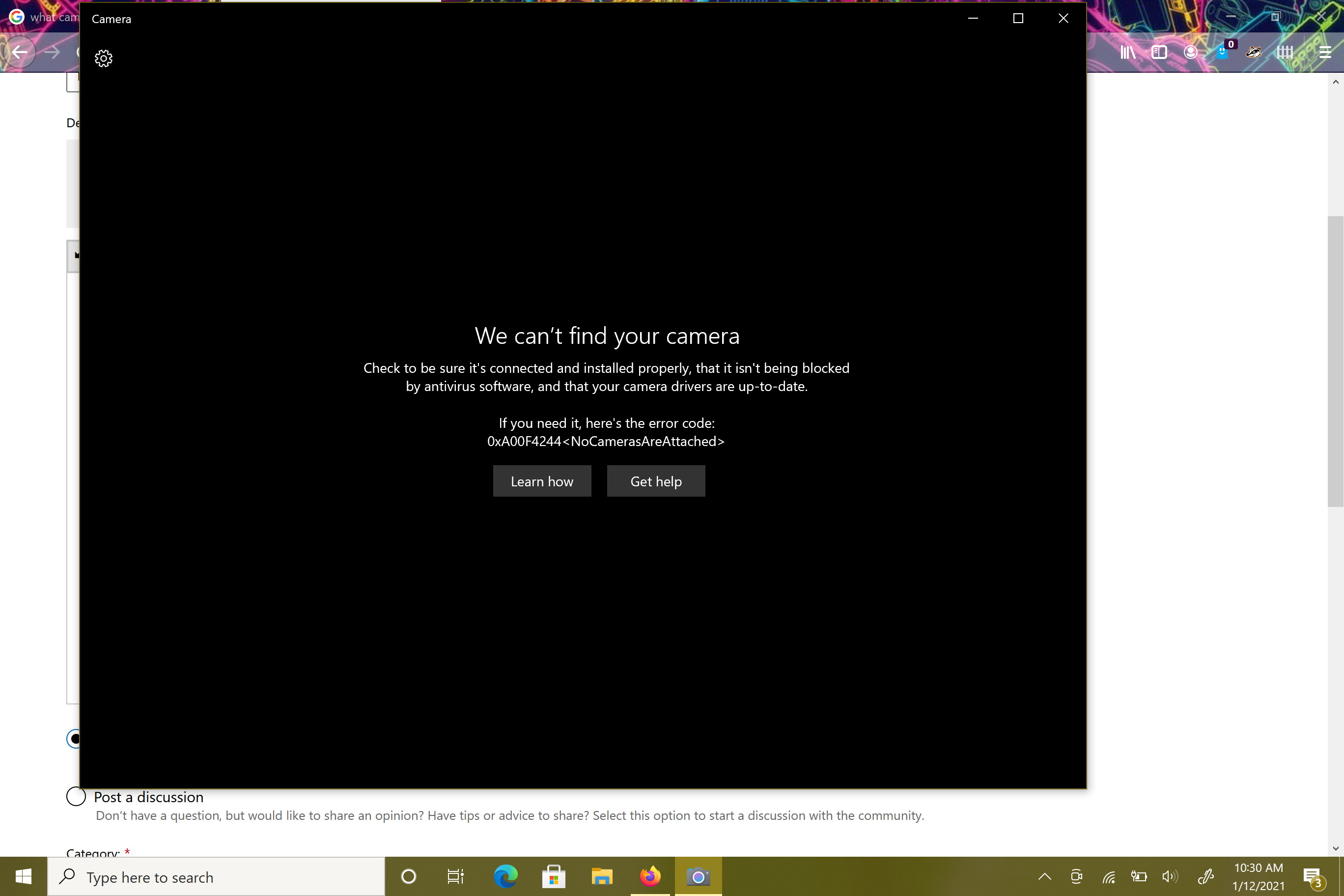Open Windows Start menu
The height and width of the screenshot is (896, 1344).
point(24,876)
